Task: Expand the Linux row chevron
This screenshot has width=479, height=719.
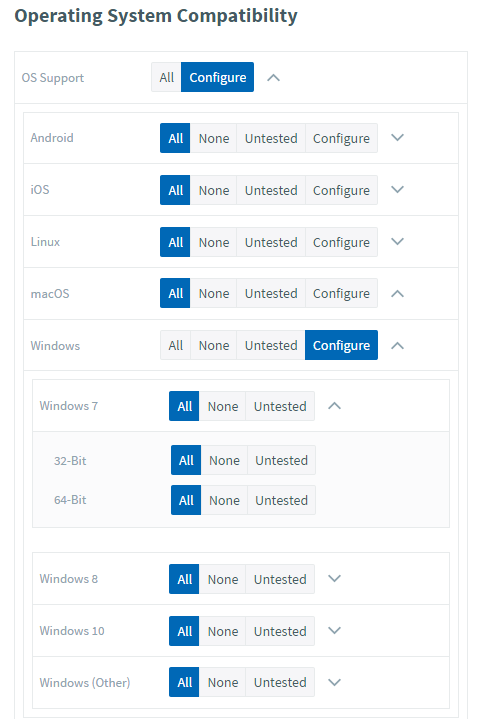Action: (x=397, y=241)
